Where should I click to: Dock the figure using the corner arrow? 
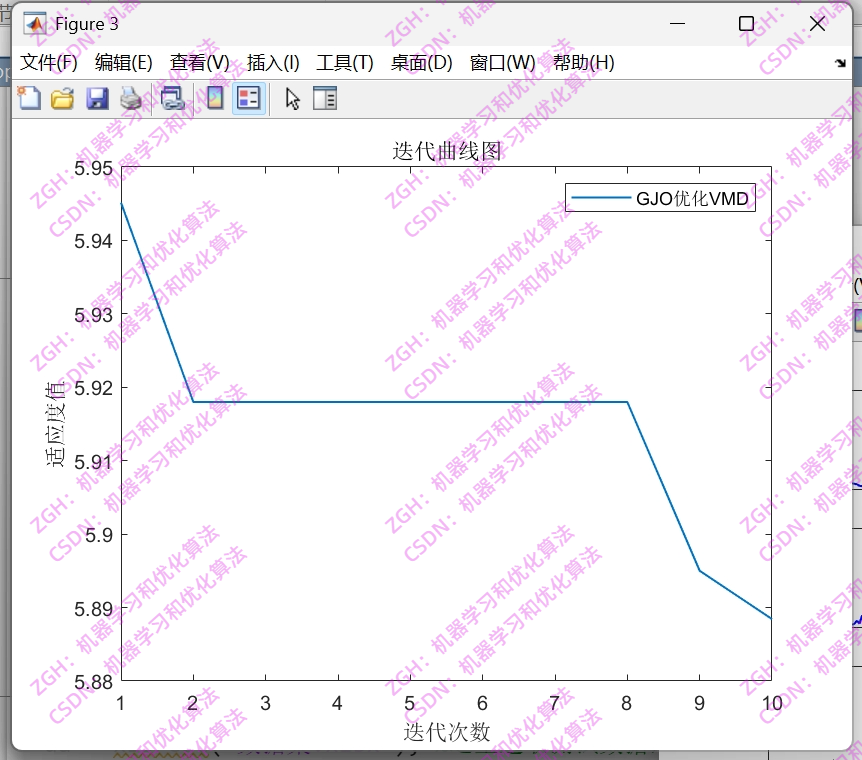coord(840,63)
